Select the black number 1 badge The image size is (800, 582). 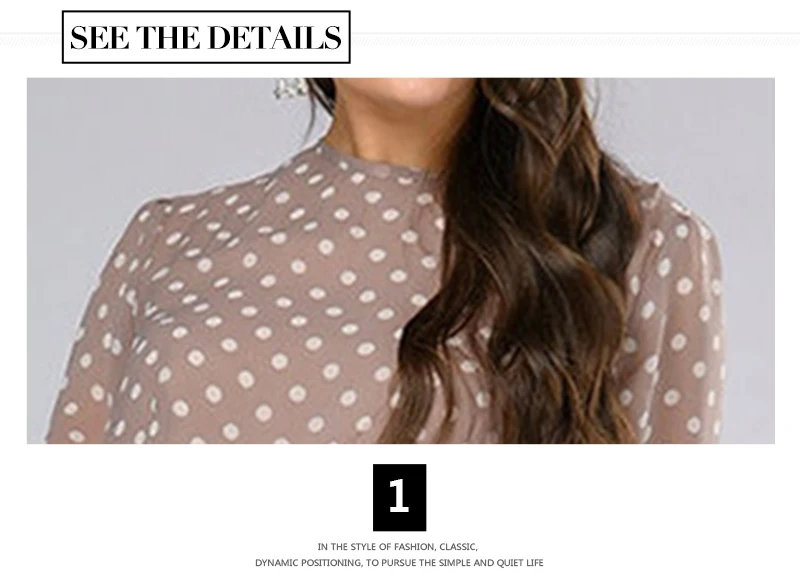pos(399,497)
